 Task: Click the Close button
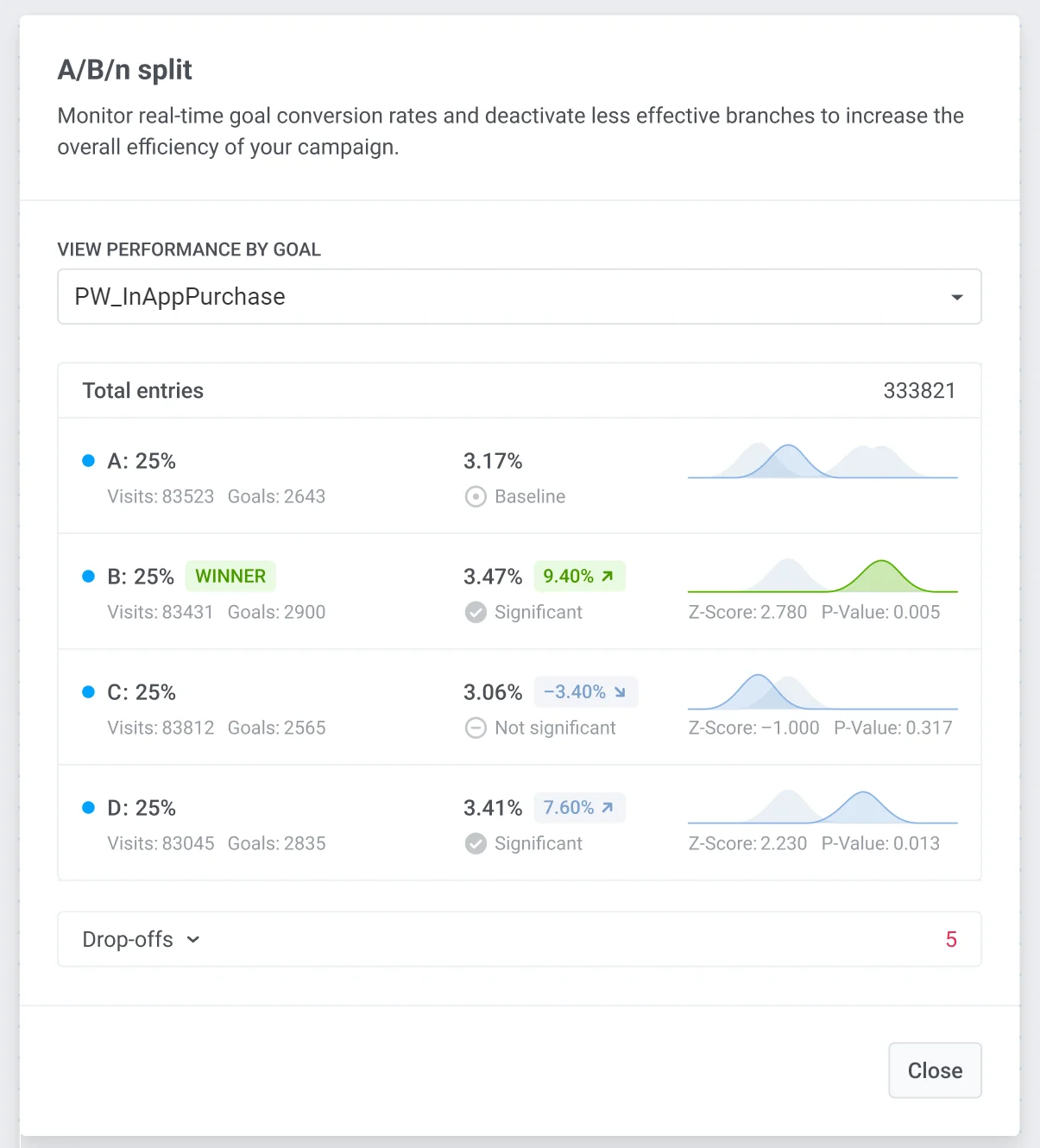click(x=935, y=1070)
